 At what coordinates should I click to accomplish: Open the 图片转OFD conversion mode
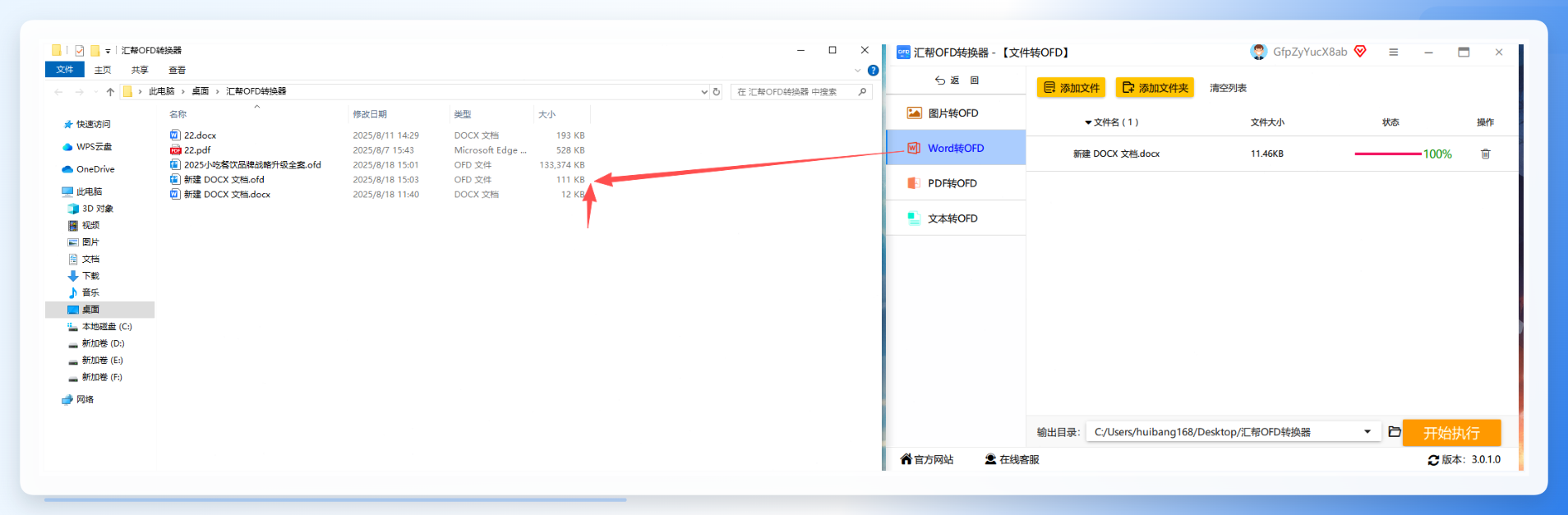pos(956,113)
